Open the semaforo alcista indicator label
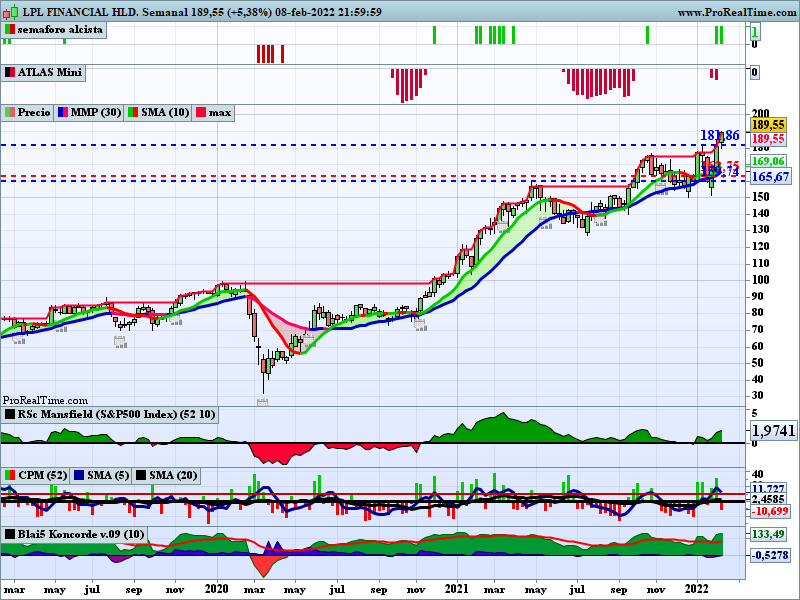The width and height of the screenshot is (800, 600). point(55,30)
